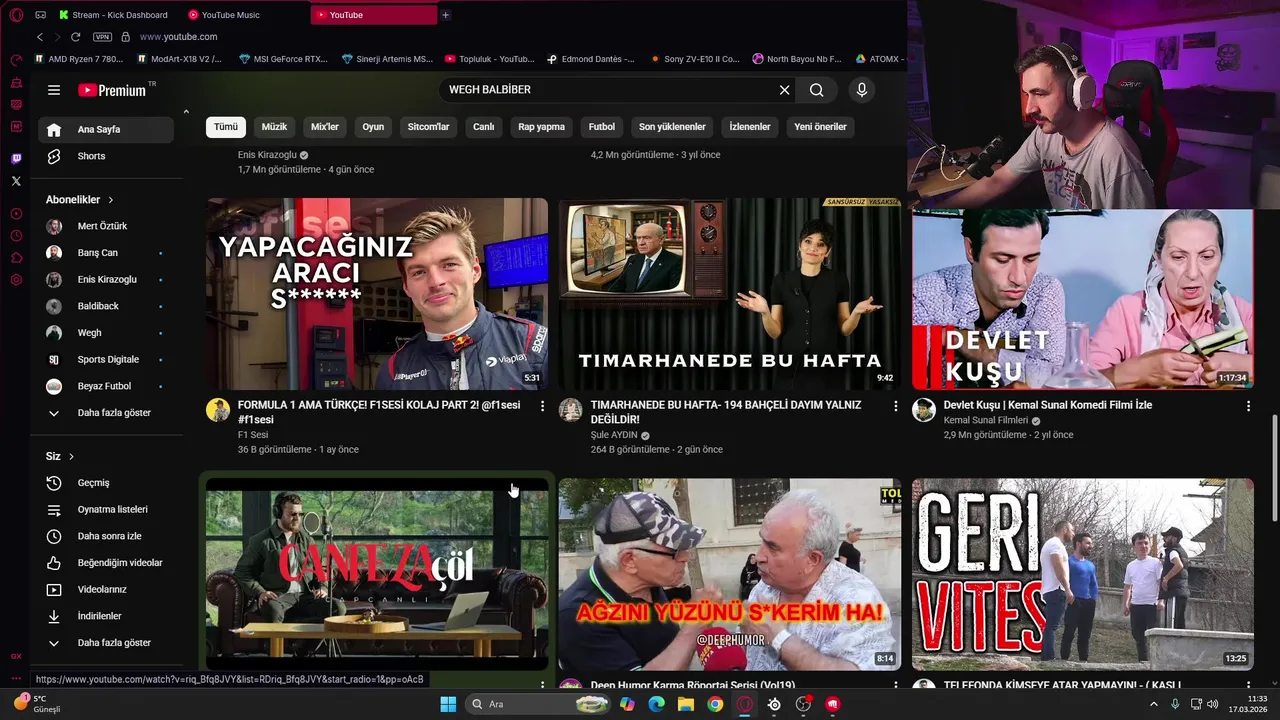Select the Tümü filter chip
The height and width of the screenshot is (720, 1280).
[226, 127]
